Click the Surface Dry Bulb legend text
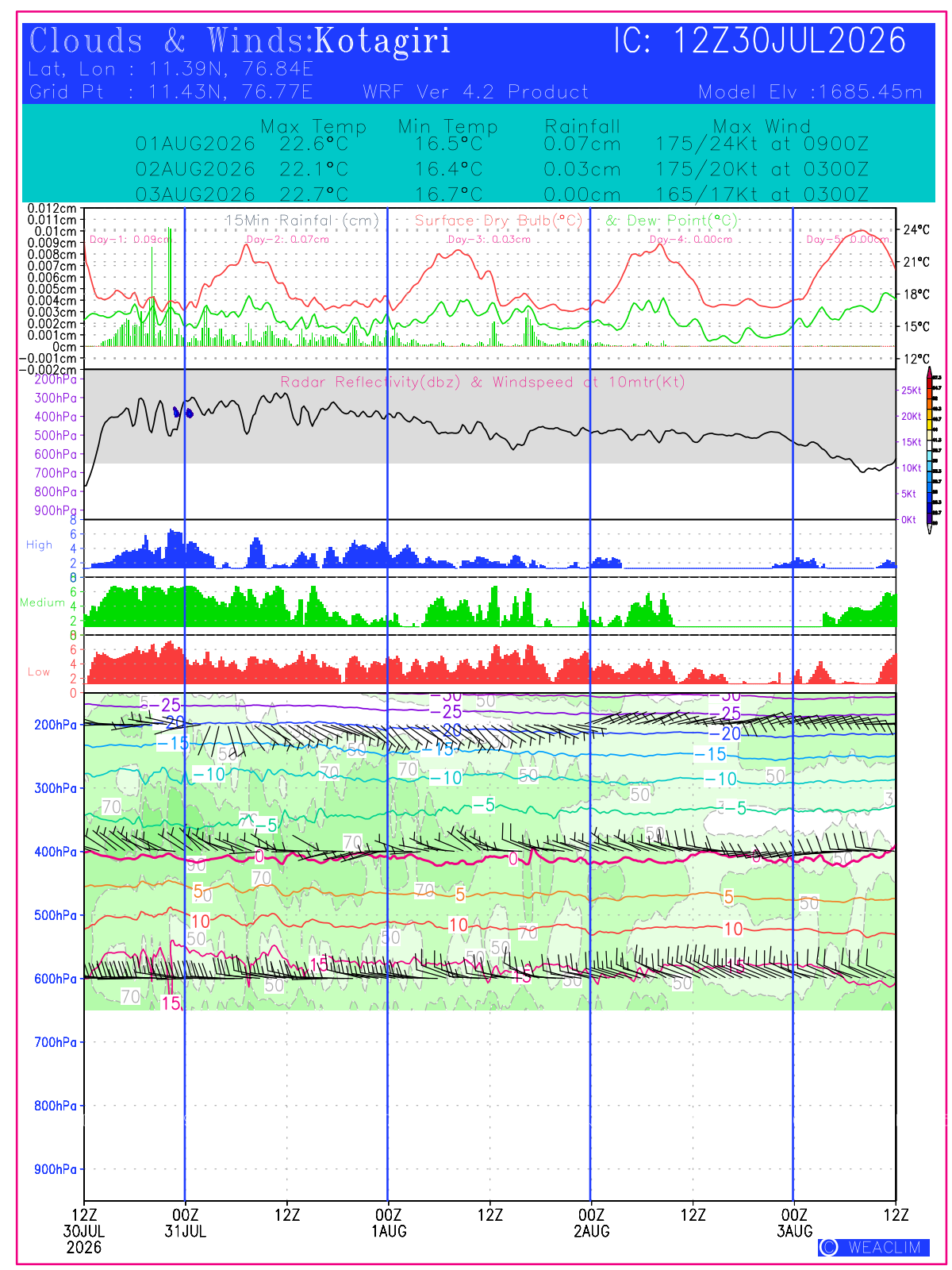The width and height of the screenshot is (952, 1270). (x=498, y=221)
